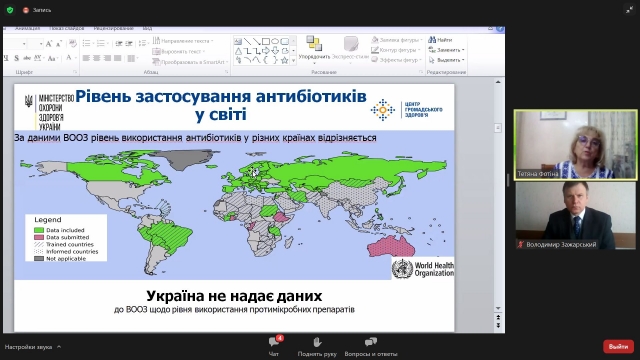
Task: Expand the shapes gallery more arrow
Action: point(293,60)
